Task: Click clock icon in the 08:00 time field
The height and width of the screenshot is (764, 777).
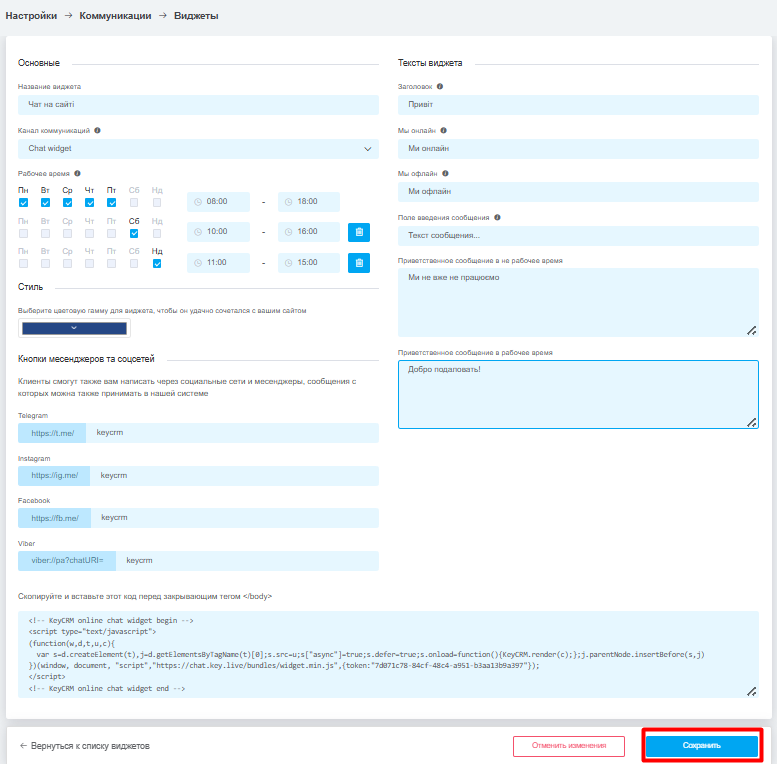Action: coord(198,202)
